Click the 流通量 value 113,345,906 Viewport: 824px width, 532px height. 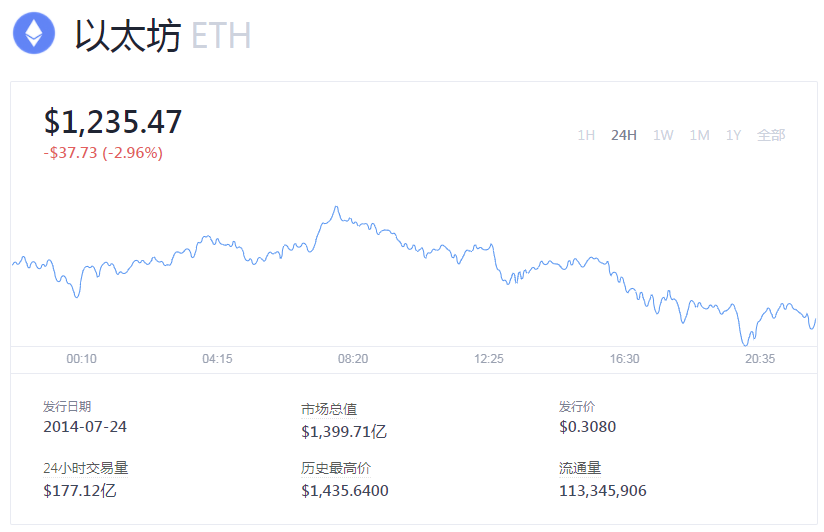point(603,490)
